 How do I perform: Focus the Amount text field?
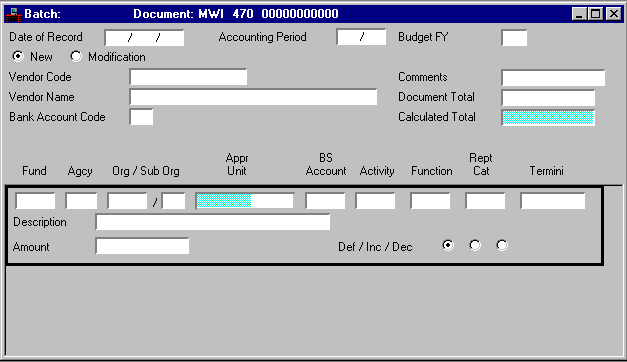tap(142, 246)
